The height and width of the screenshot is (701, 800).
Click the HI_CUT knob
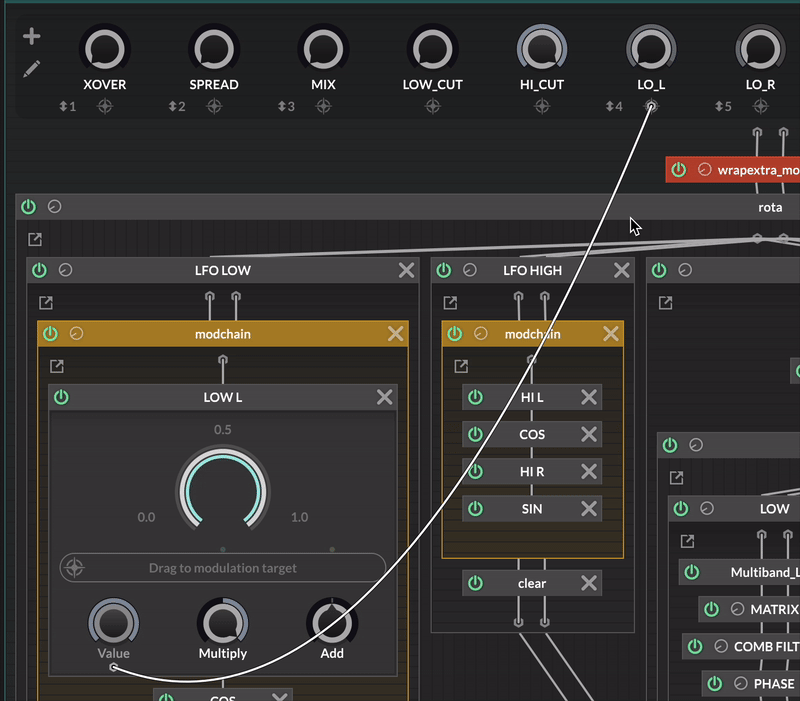tap(542, 48)
